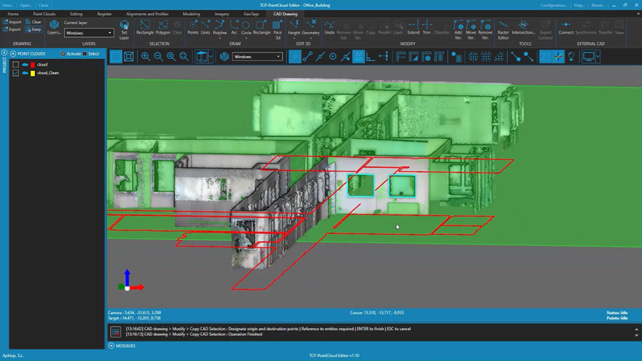Check the cloud layer checkbox

click(x=16, y=65)
